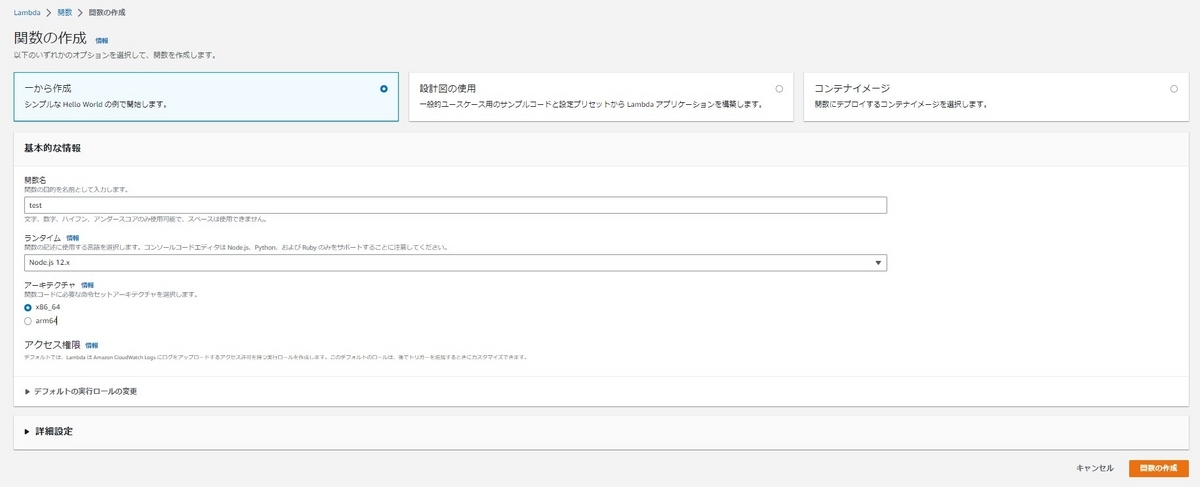The width and height of the screenshot is (1200, 487).
Task: Expand デフォルトの実行ロールの変更 section
Action: (81, 391)
